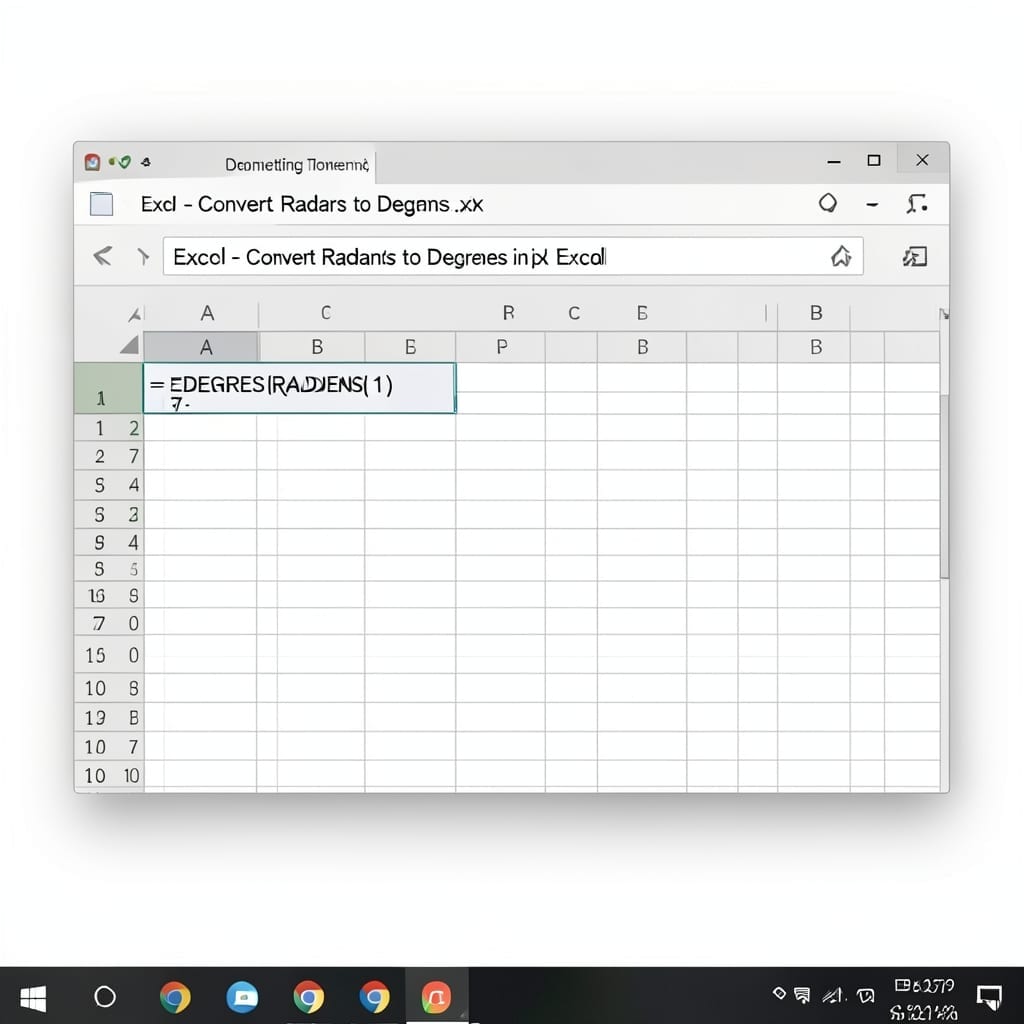1024x1024 pixels.
Task: Go back with the left arrow button
Action: (103, 256)
